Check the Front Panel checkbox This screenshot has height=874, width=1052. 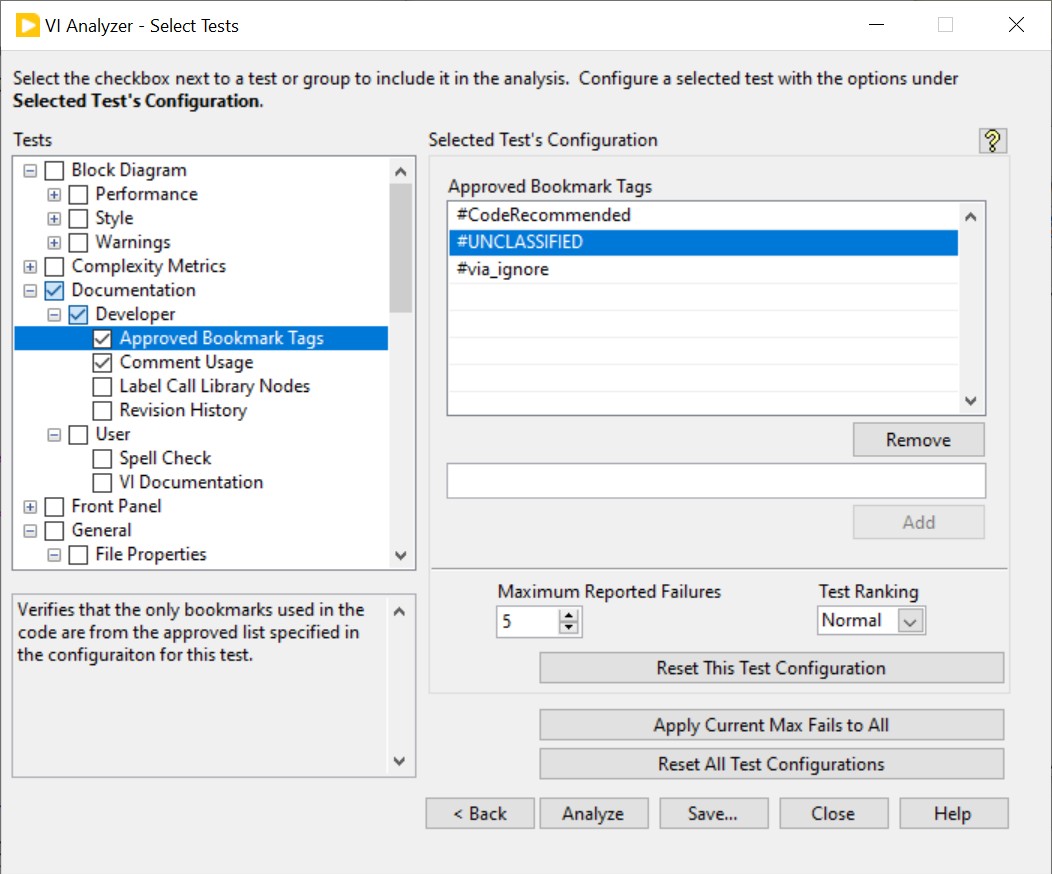54,506
